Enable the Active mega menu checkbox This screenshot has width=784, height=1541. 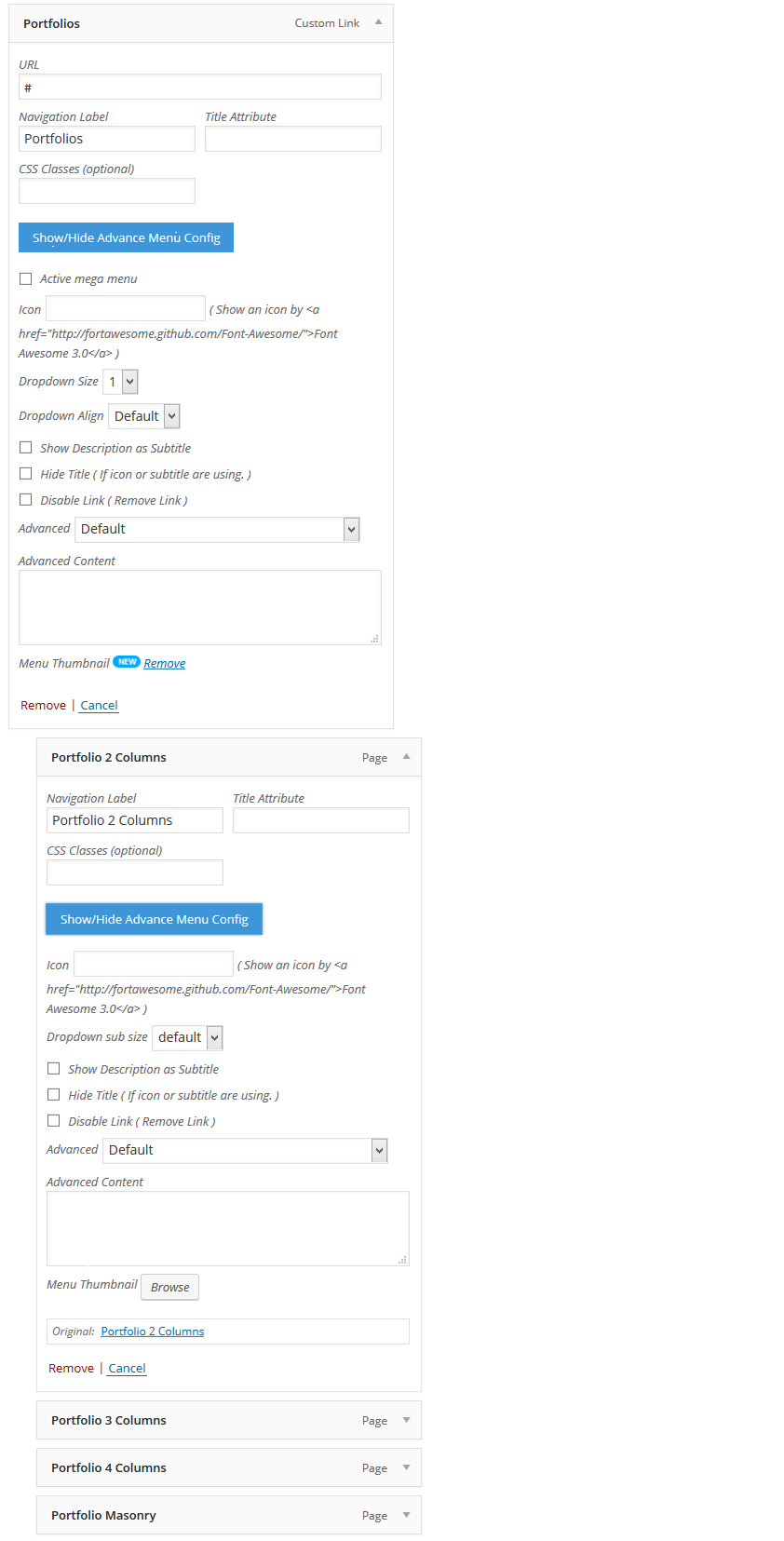pos(26,278)
